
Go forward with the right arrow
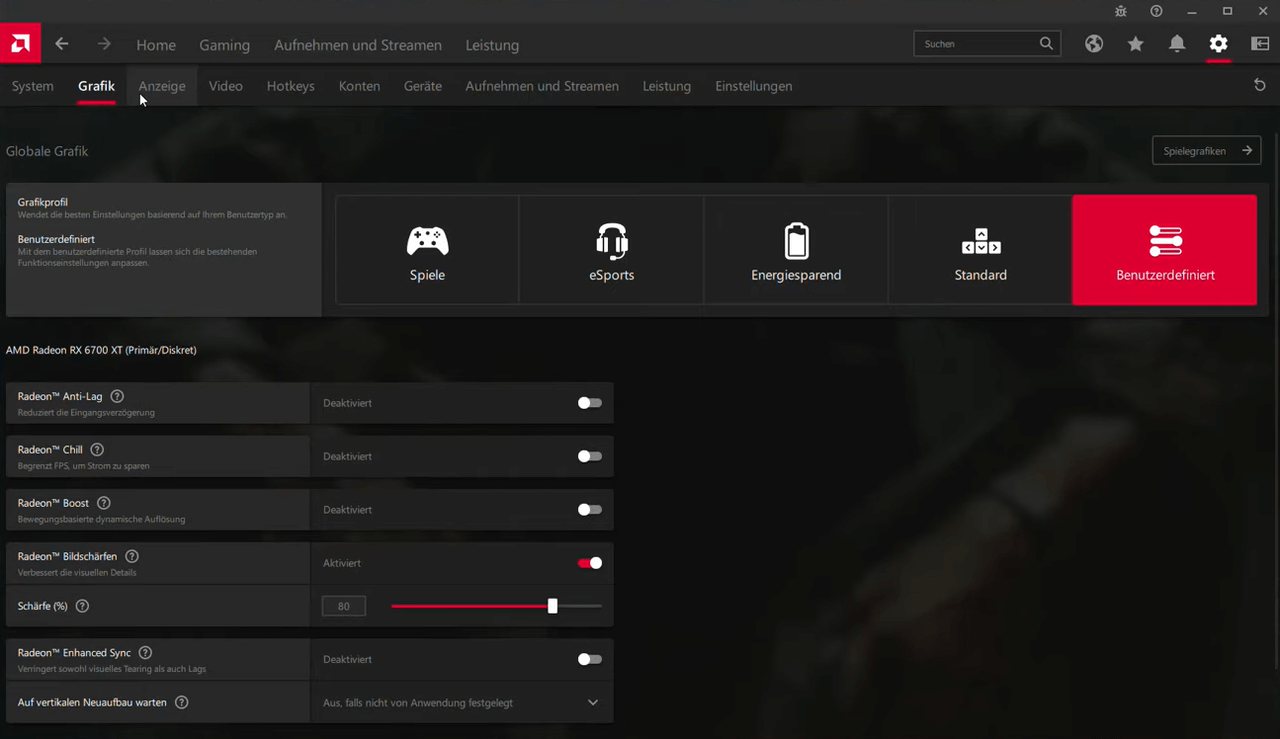(104, 44)
